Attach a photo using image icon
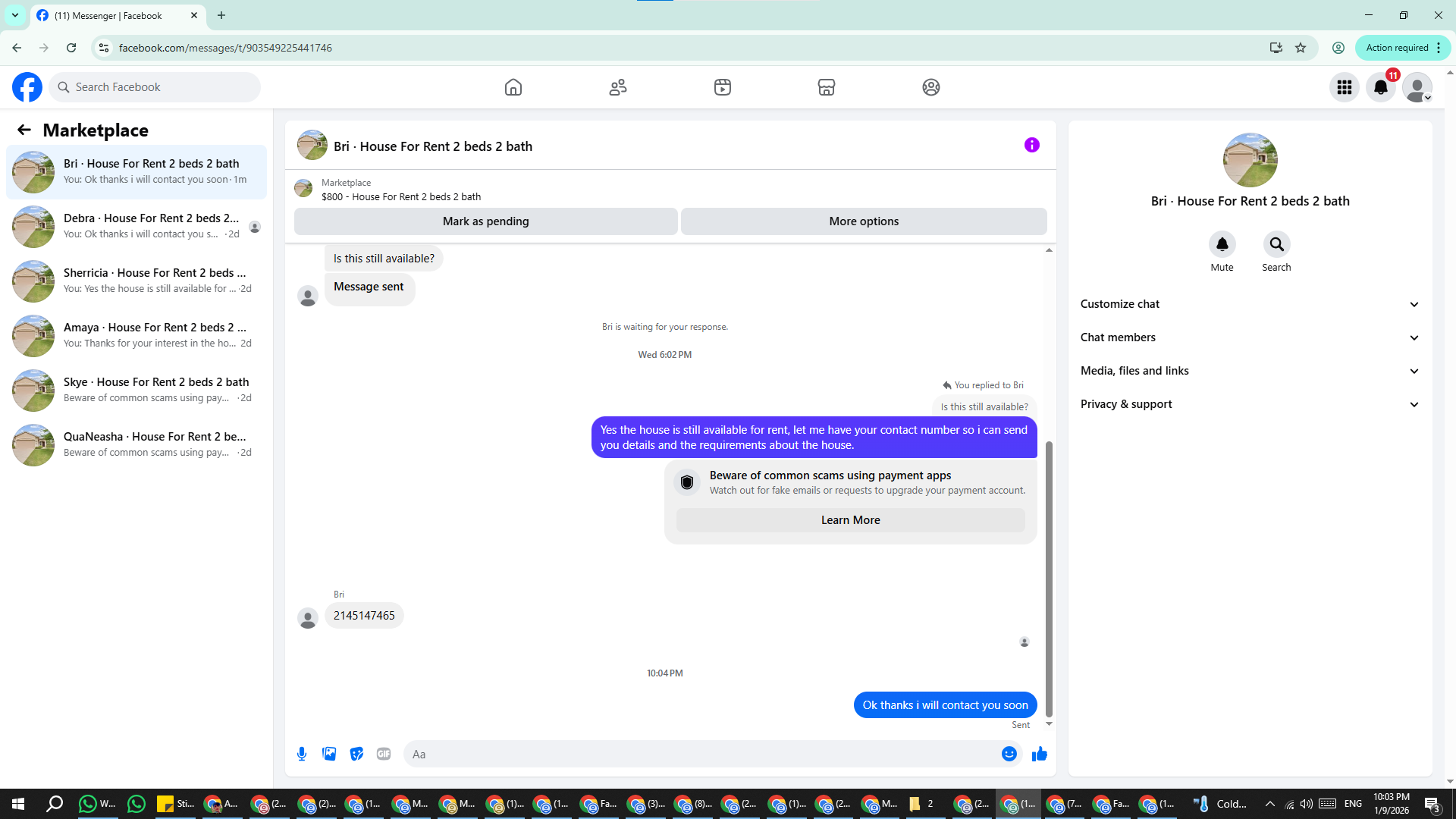 click(329, 754)
